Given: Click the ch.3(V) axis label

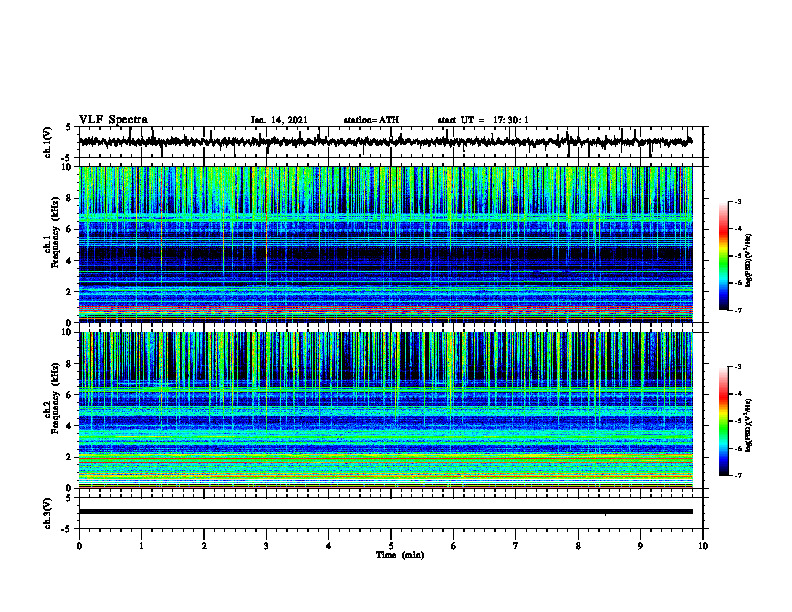Looking at the screenshot, I should tap(48, 513).
